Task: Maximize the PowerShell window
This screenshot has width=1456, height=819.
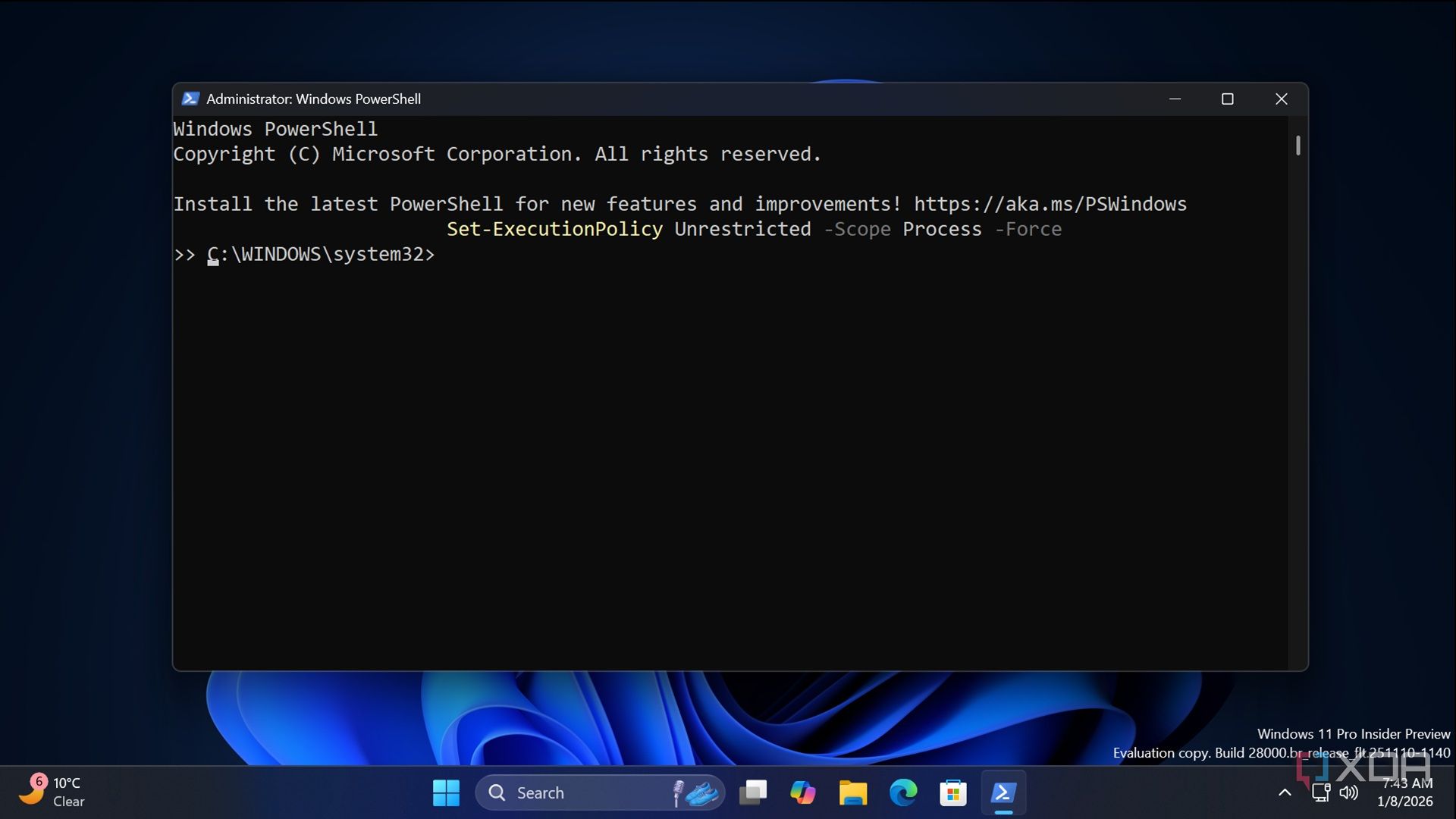Action: tap(1228, 99)
